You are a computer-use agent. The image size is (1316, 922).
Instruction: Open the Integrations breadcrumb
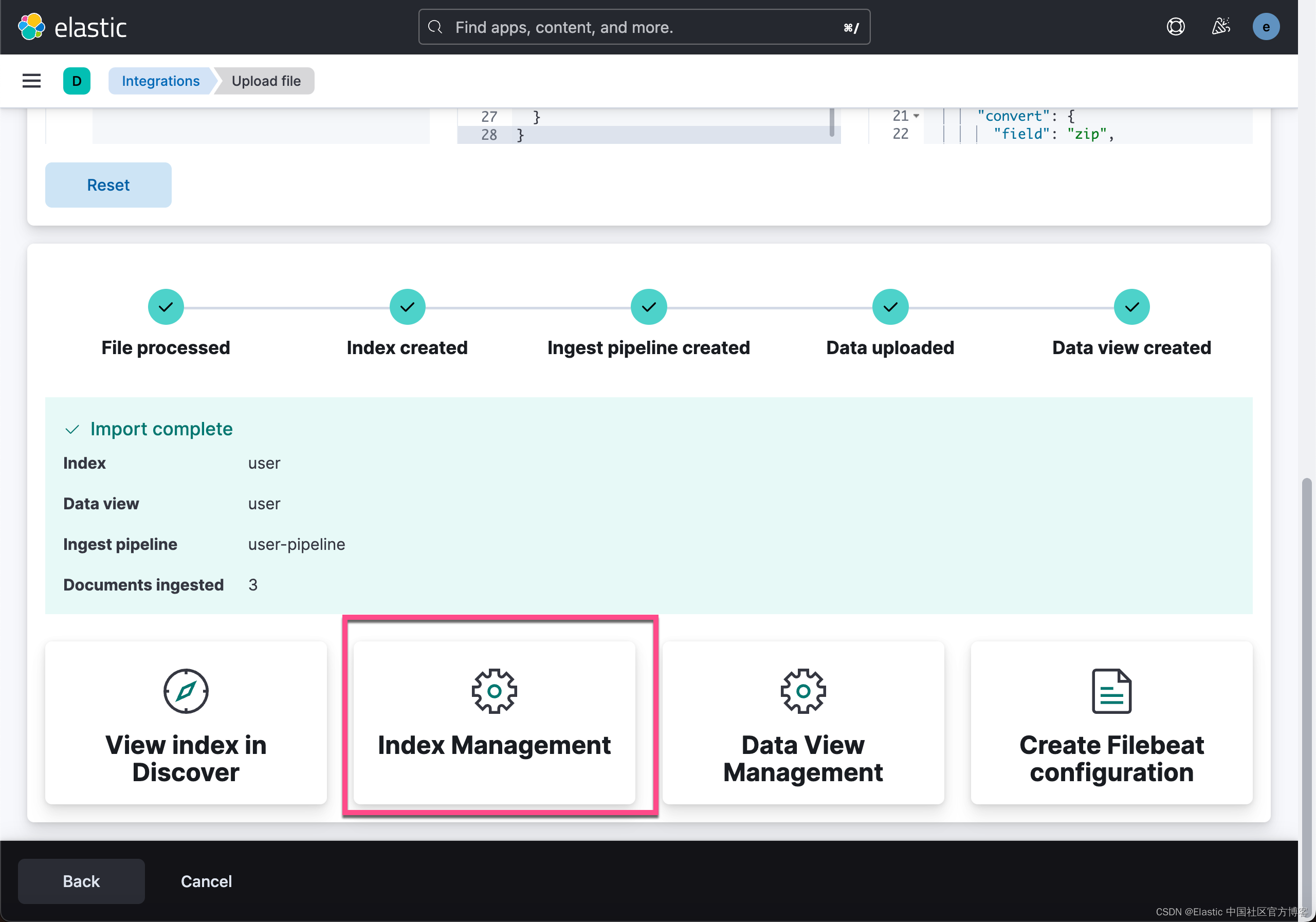[x=160, y=81]
